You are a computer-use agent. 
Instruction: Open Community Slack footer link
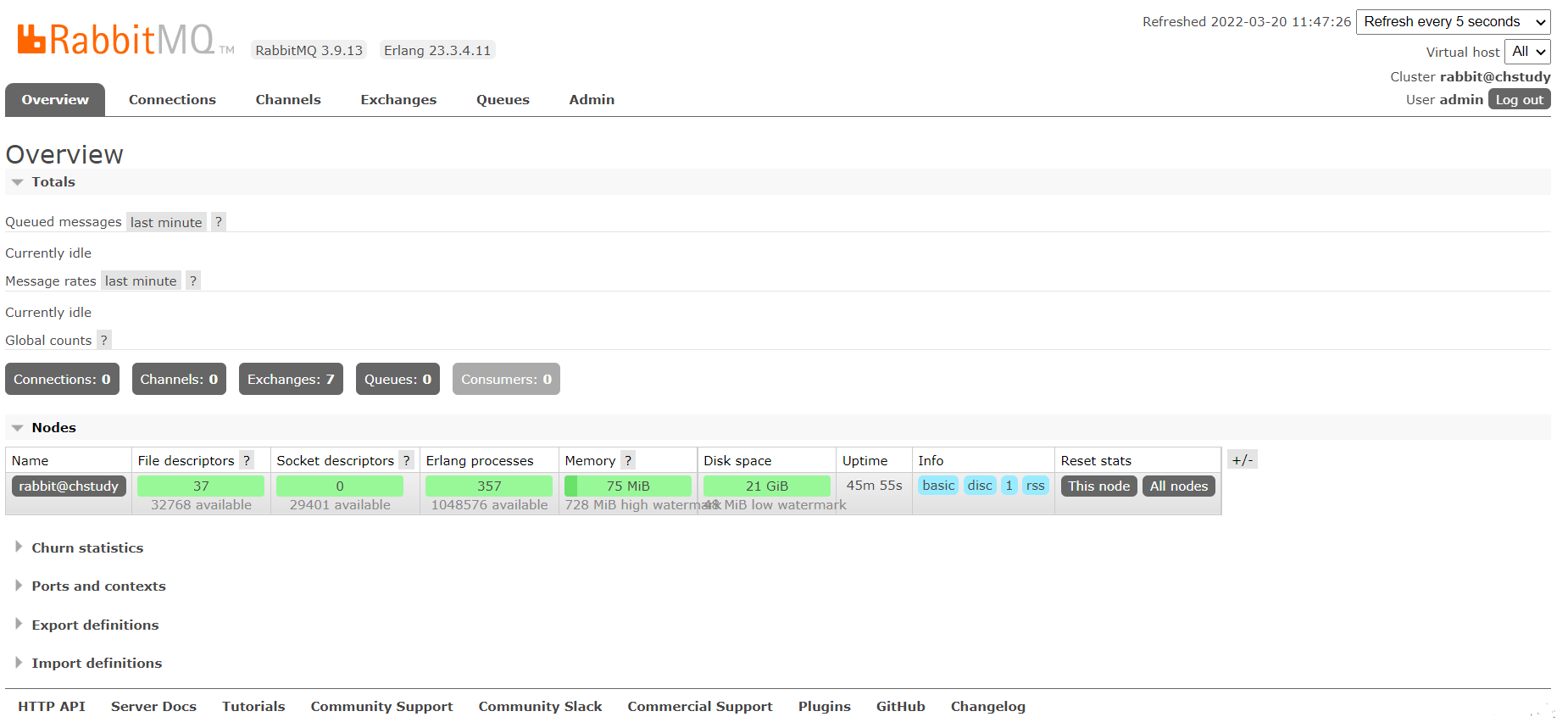coord(540,706)
